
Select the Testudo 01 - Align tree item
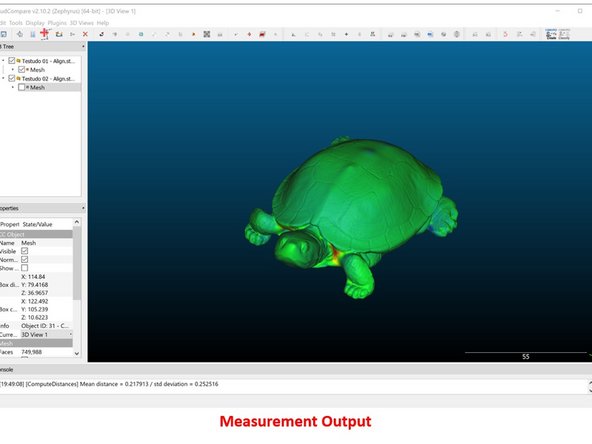(48, 61)
